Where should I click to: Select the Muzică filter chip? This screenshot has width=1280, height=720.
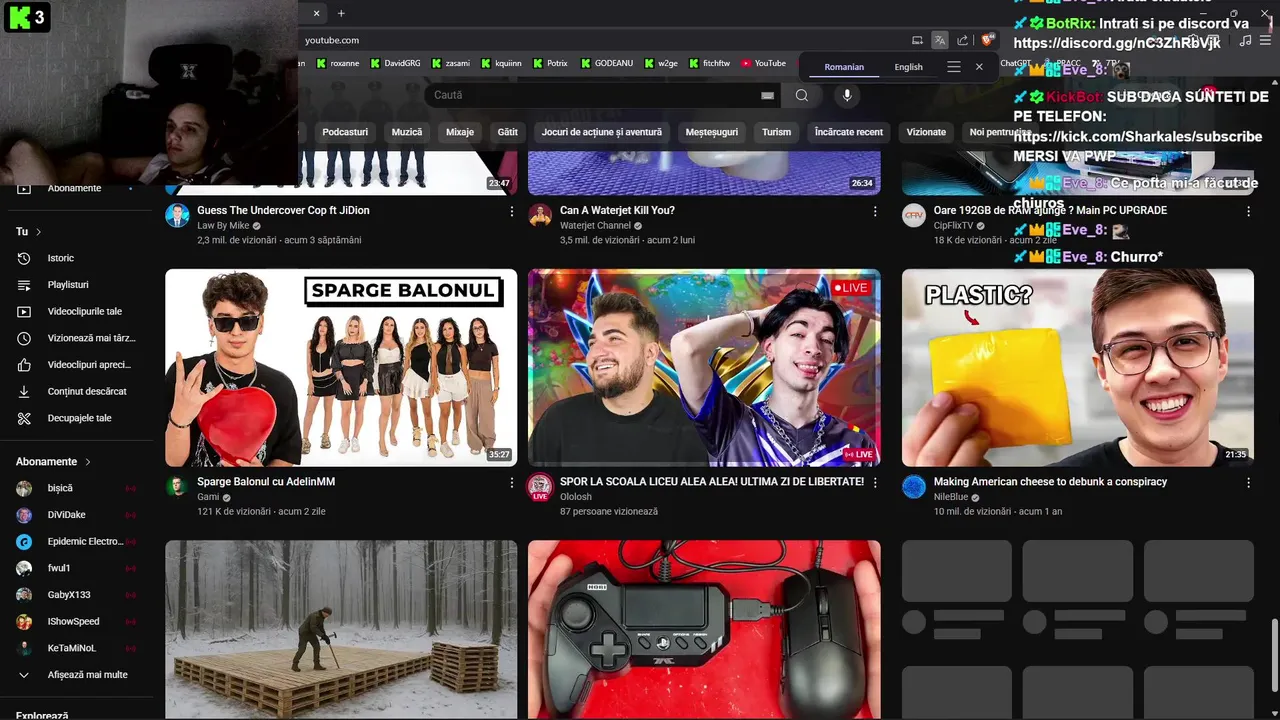407,132
